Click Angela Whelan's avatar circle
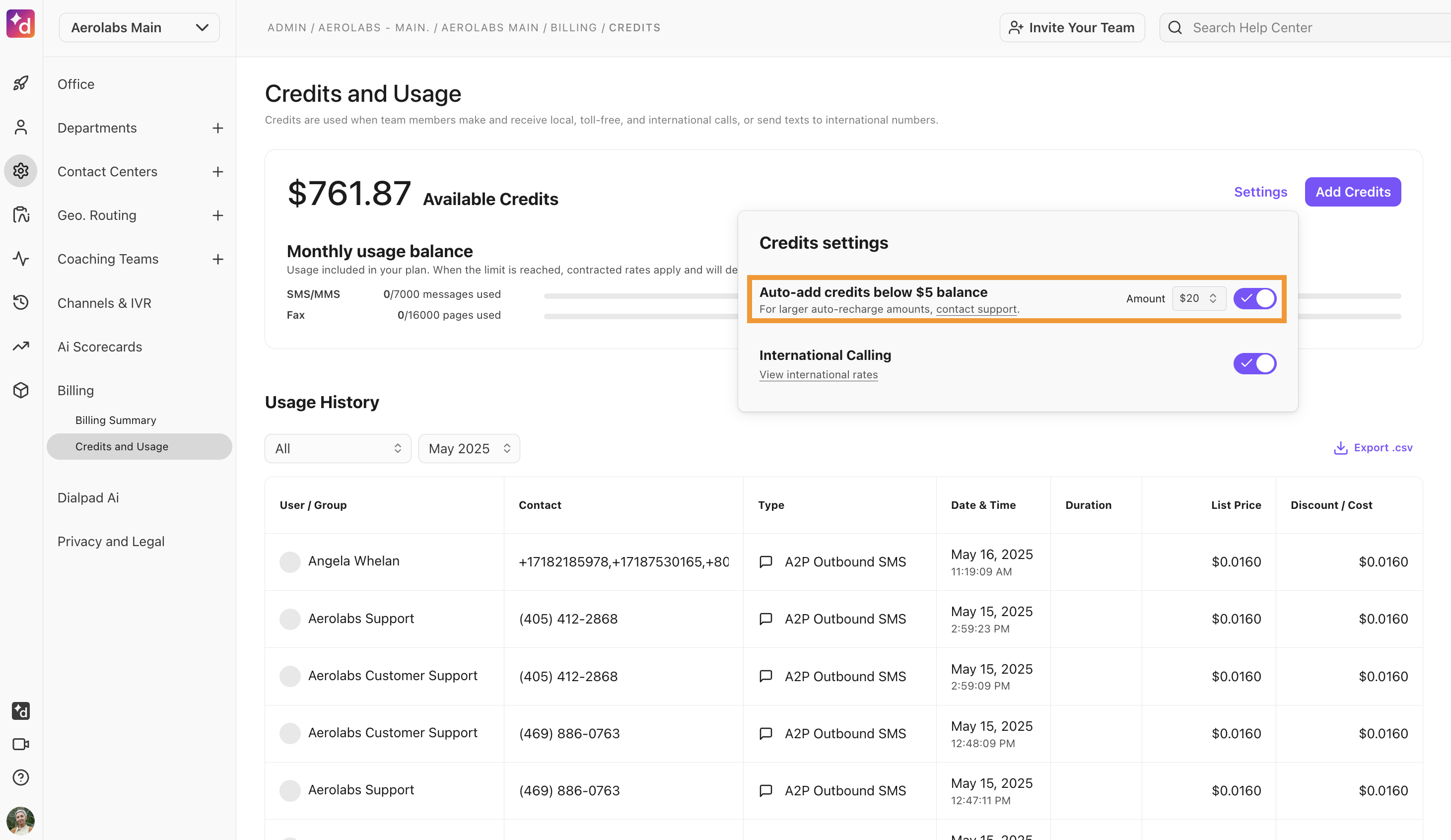1451x840 pixels. (x=290, y=561)
